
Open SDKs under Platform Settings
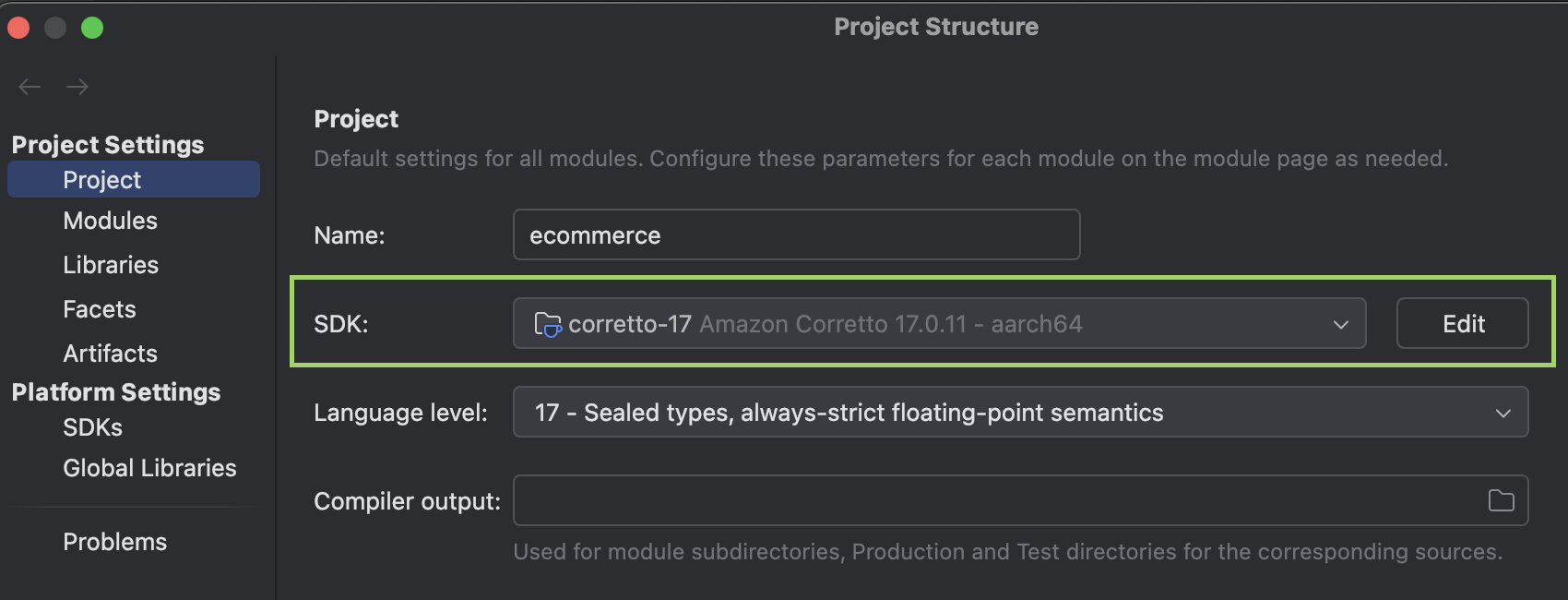tap(92, 427)
